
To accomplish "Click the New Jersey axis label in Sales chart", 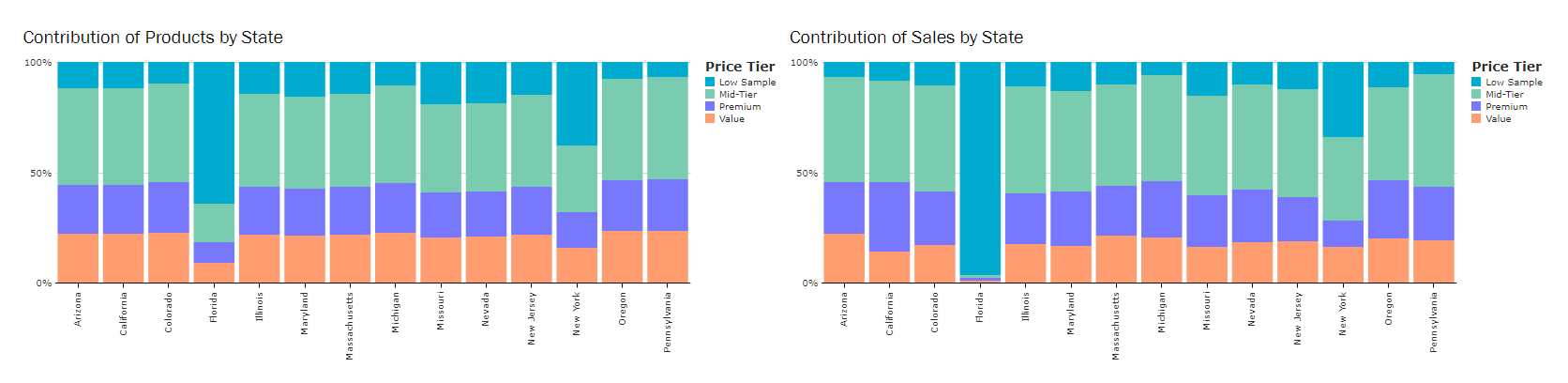I will (x=1298, y=318).
